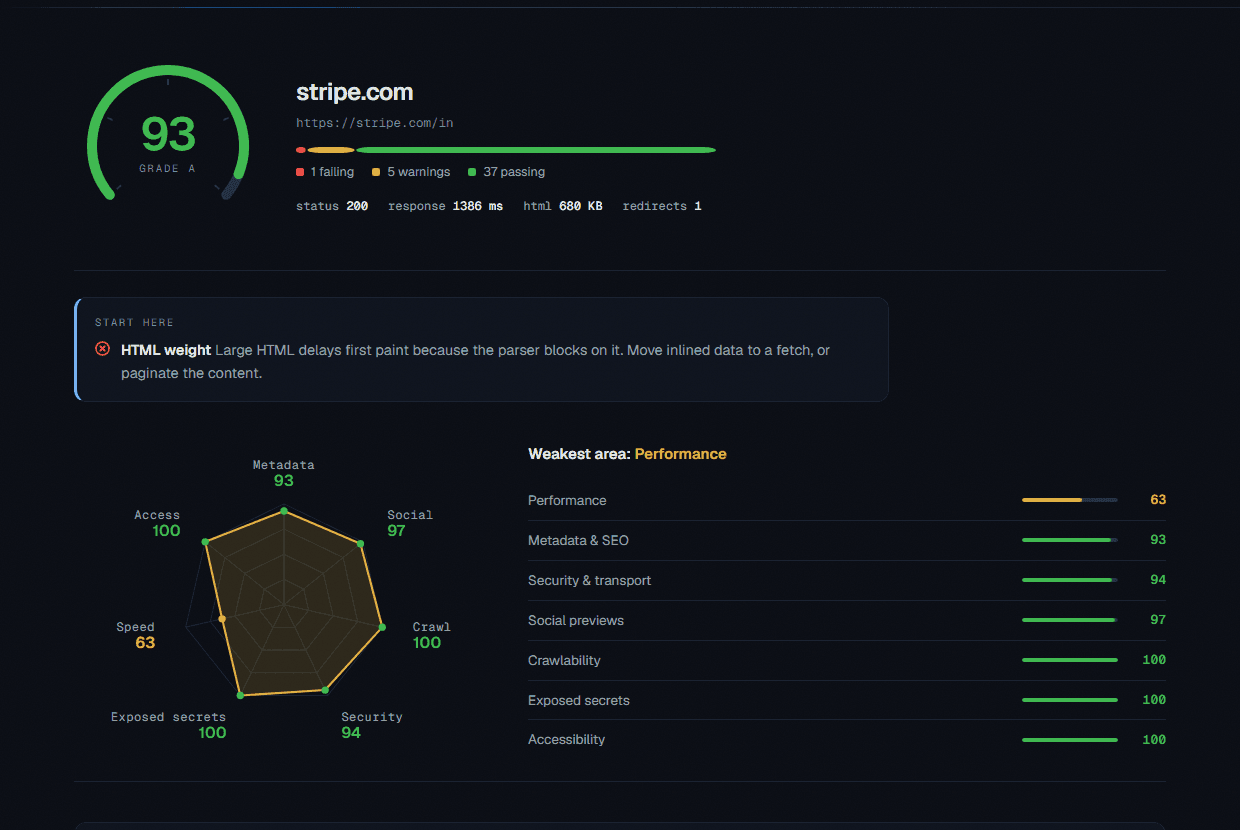Click the green passing segment of summary bar
This screenshot has width=1240, height=830.
click(536, 150)
